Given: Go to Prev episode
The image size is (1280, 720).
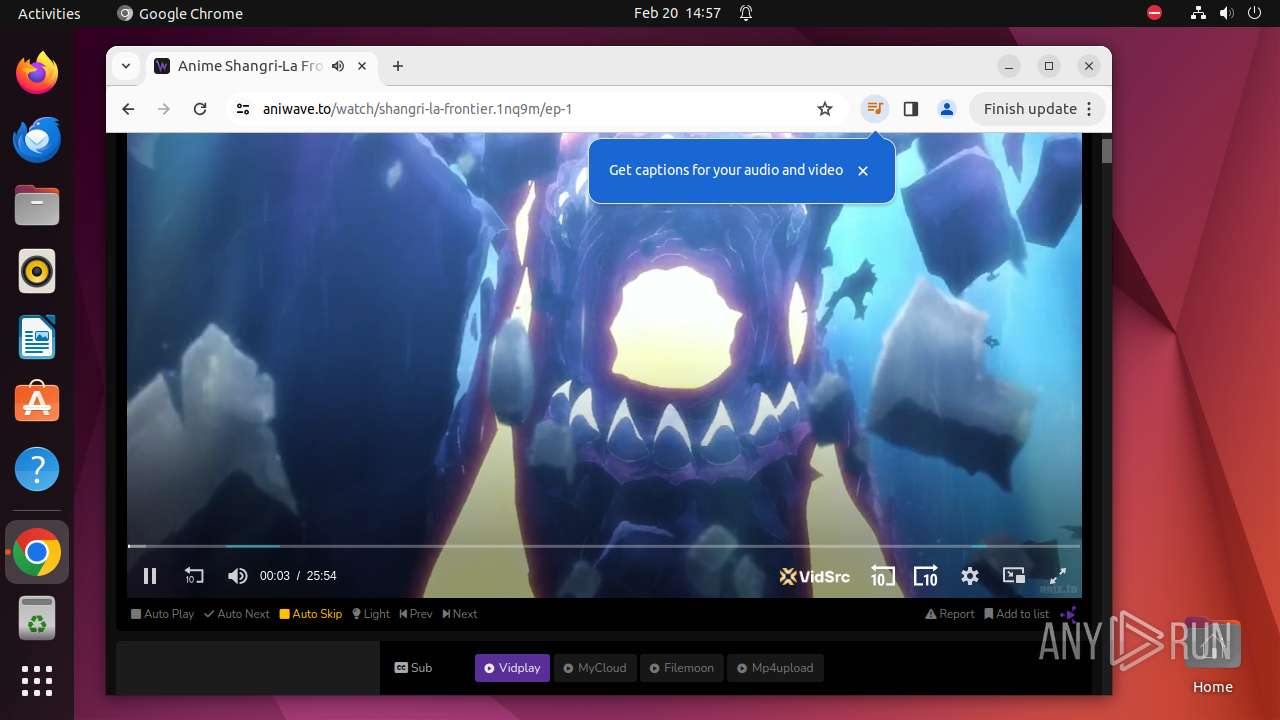Looking at the screenshot, I should (416, 614).
